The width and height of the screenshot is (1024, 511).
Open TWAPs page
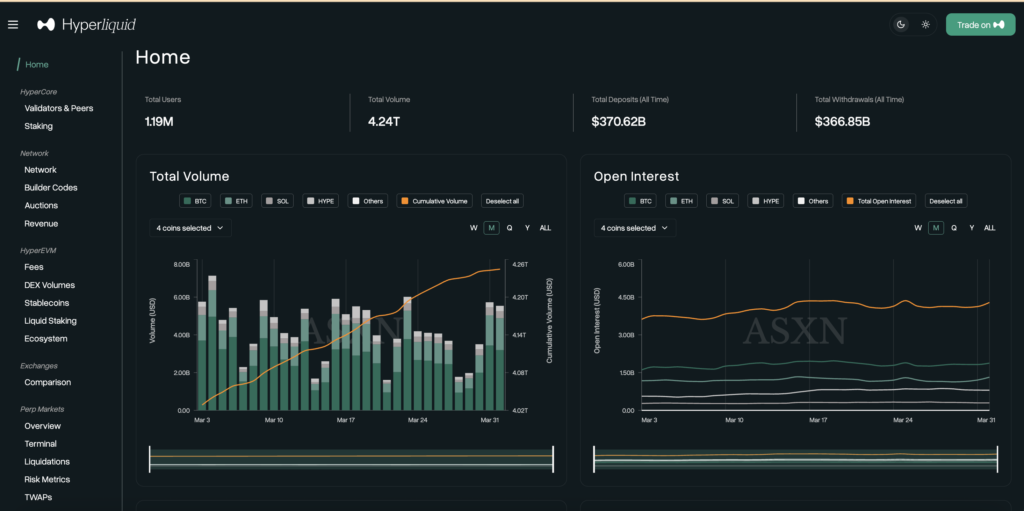pyautogui.click(x=38, y=497)
